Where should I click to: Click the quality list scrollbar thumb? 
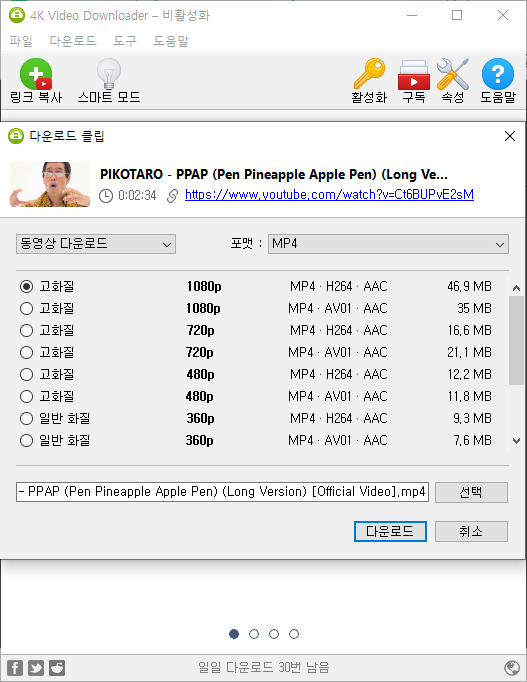click(516, 341)
